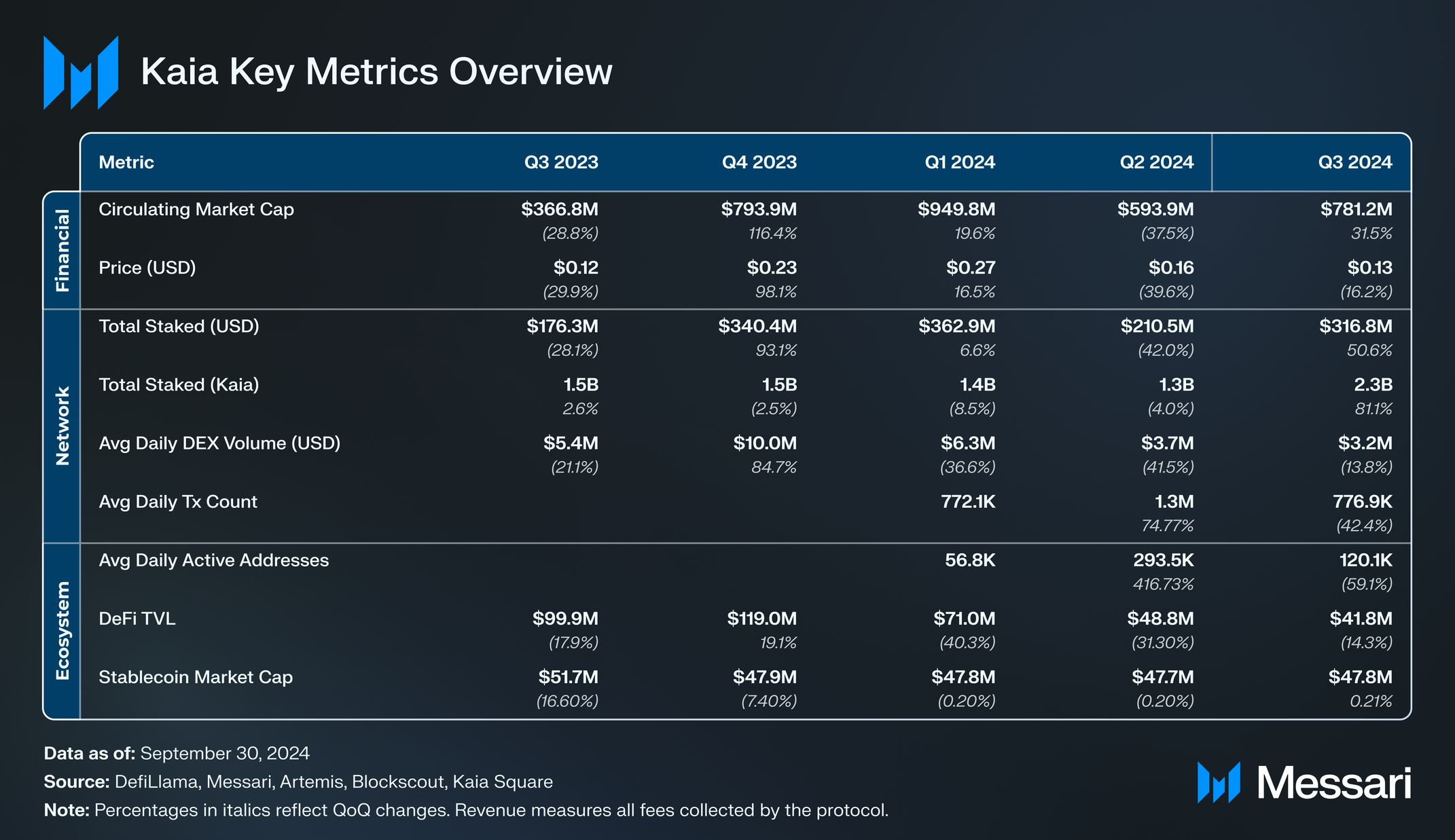Click the Messari wordmark logo at bottom right
This screenshot has height=840, width=1455.
pyautogui.click(x=1304, y=783)
